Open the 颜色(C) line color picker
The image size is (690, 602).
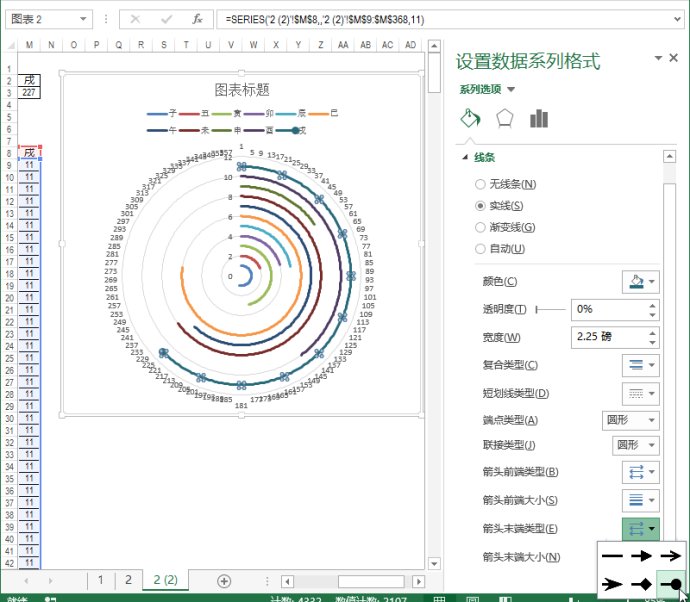pyautogui.click(x=641, y=282)
